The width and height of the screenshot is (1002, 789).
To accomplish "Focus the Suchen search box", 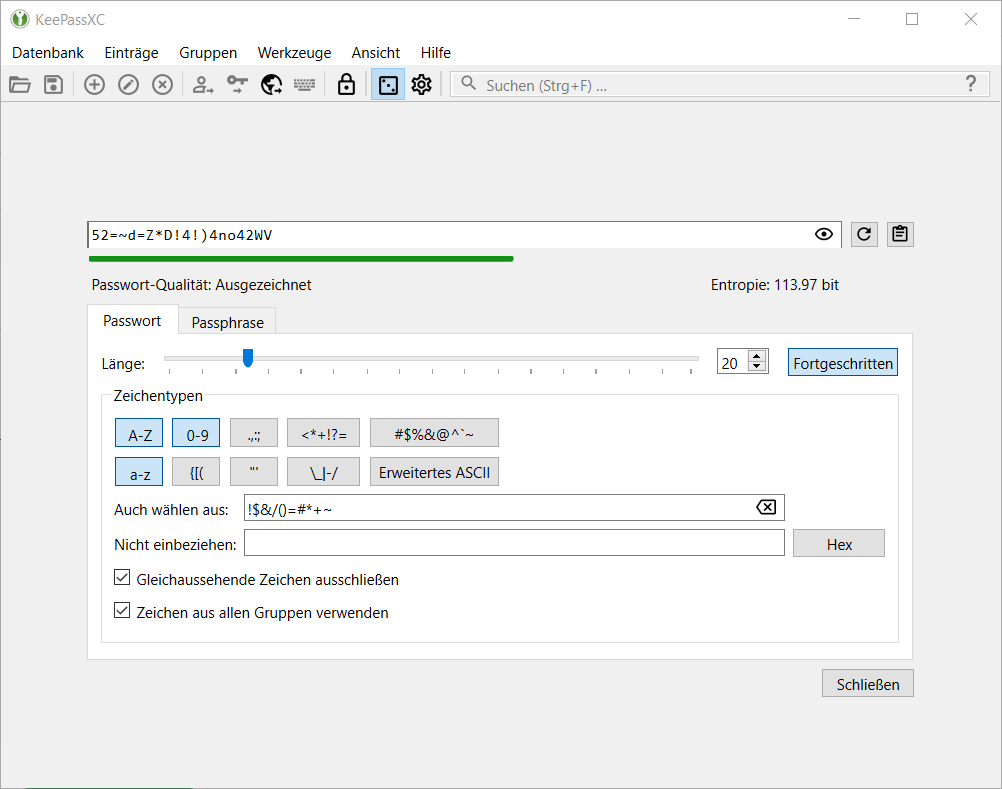I will tap(719, 84).
